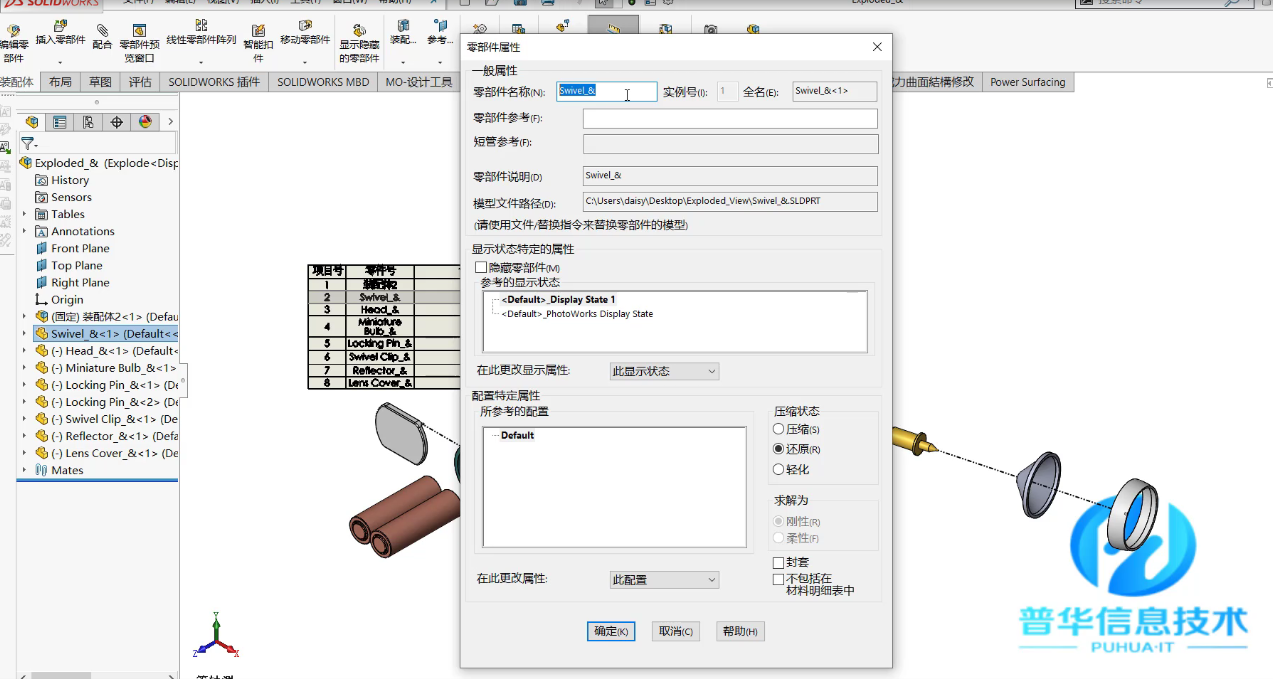Open Power Surfacing tab

[1028, 82]
